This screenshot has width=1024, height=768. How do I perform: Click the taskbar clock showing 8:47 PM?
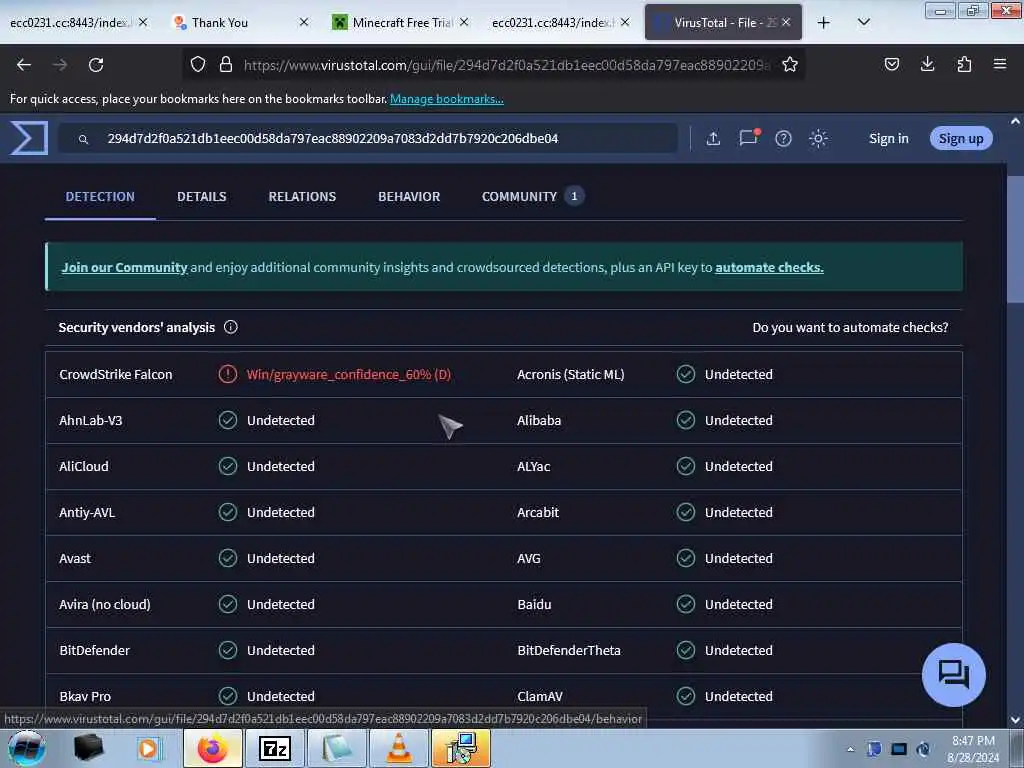[x=973, y=749]
